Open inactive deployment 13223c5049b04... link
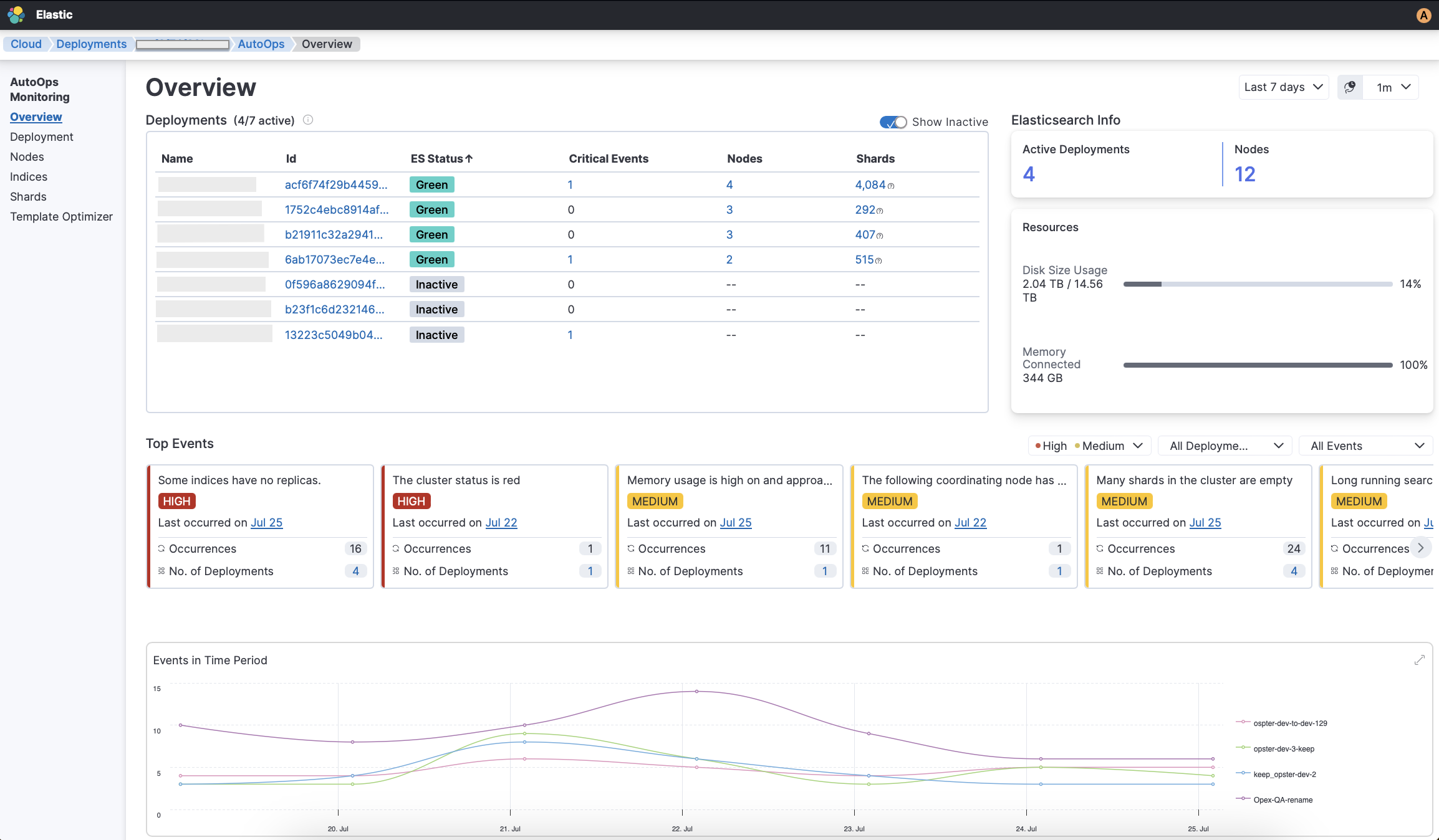The image size is (1439, 840). [334, 335]
